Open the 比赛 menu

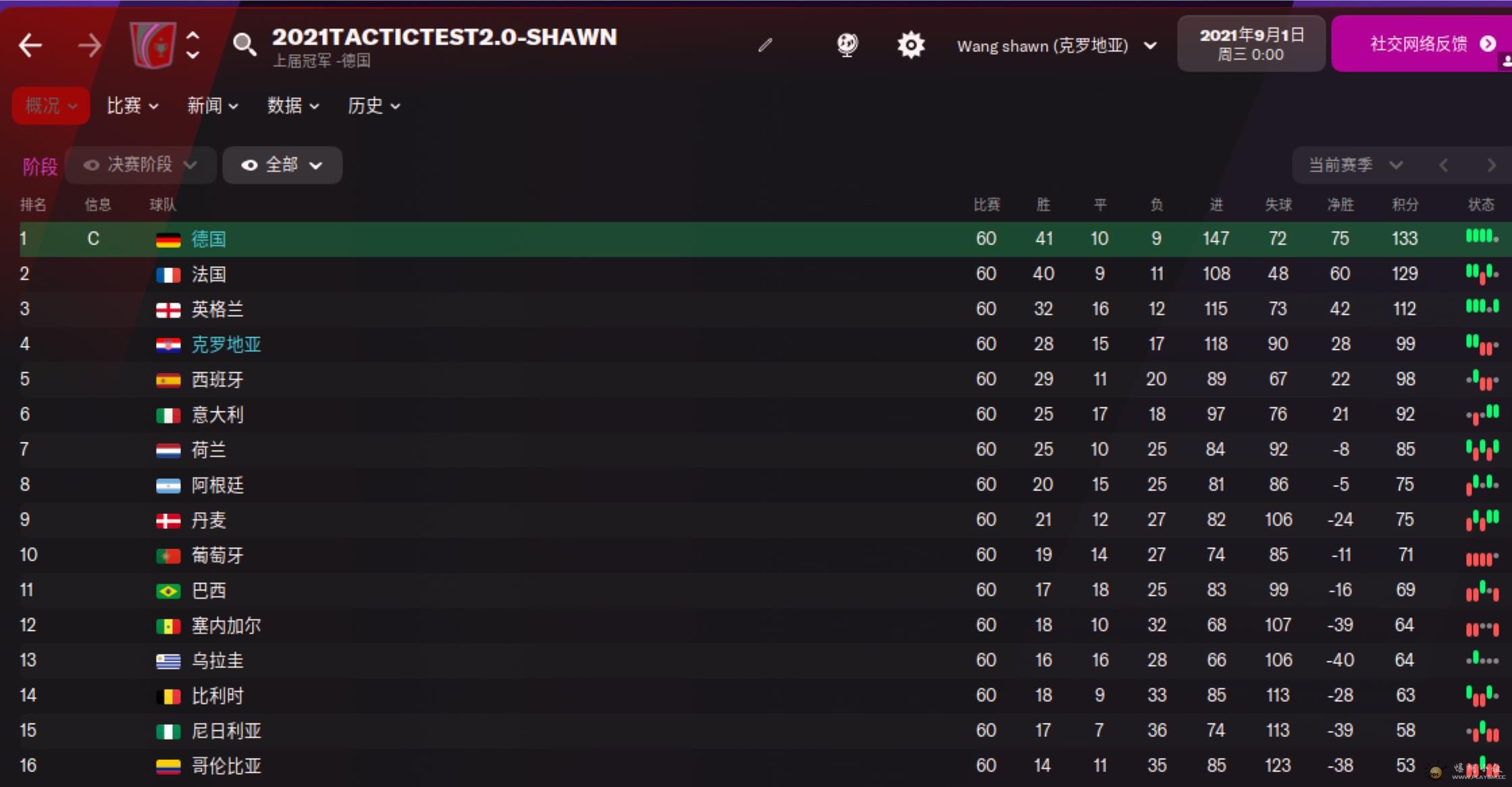pos(132,106)
